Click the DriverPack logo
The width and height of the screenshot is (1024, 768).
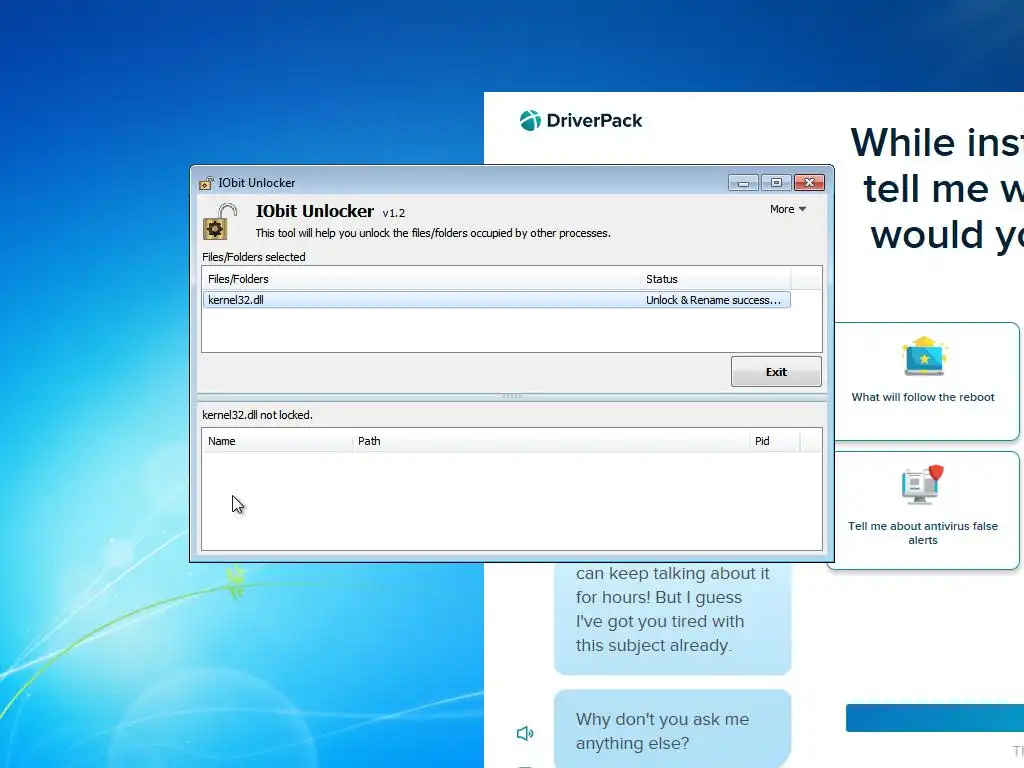click(581, 120)
